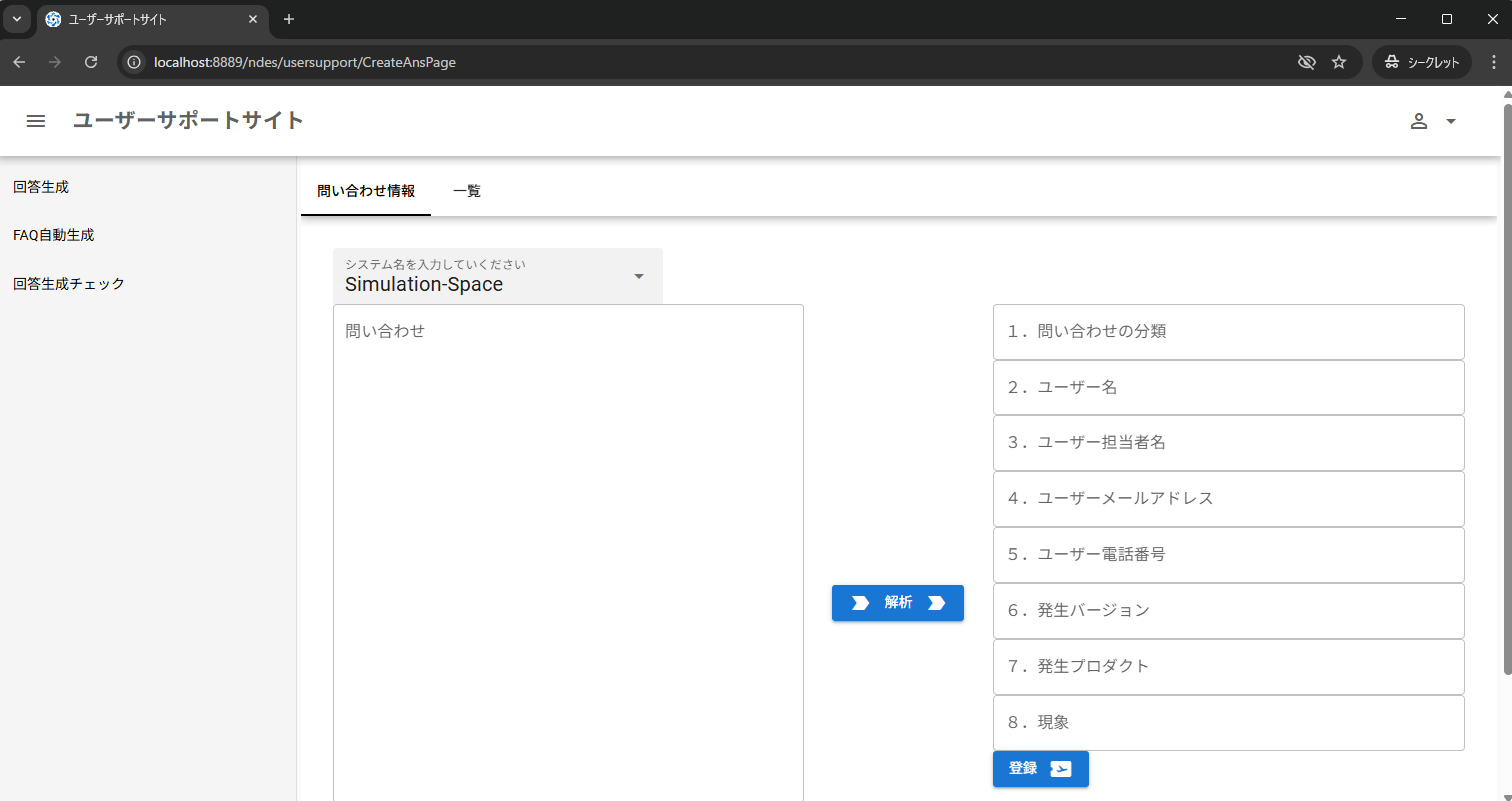This screenshot has width=1512, height=801.
Task: Expand the Simulation-Space system name dropdown
Action: tap(638, 276)
